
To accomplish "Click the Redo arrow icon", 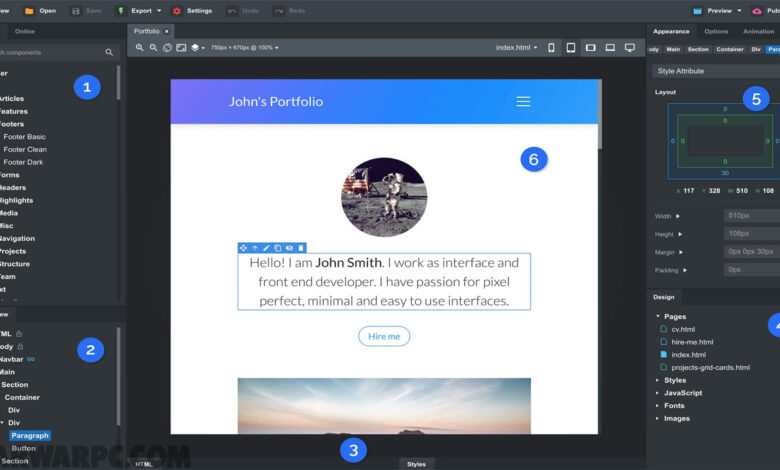I will point(279,11).
